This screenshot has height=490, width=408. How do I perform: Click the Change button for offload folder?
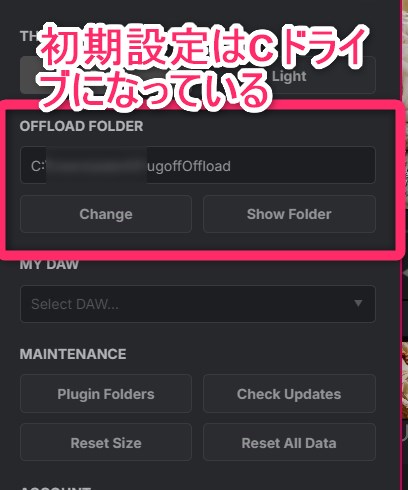click(106, 214)
